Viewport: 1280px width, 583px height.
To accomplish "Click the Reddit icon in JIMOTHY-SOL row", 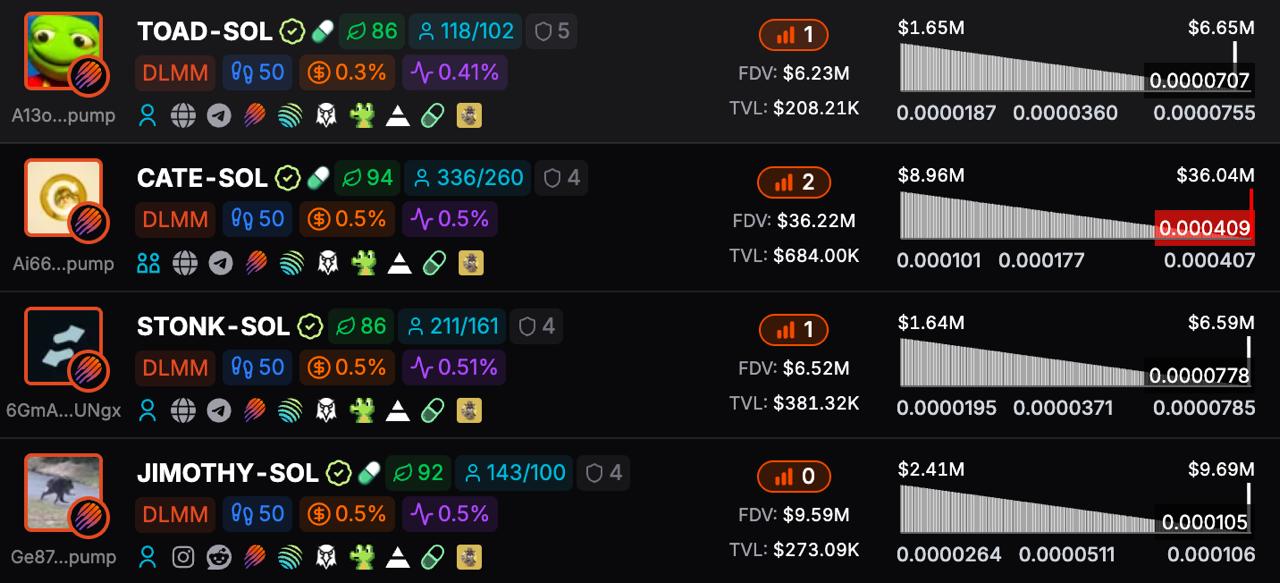I will pyautogui.click(x=219, y=557).
